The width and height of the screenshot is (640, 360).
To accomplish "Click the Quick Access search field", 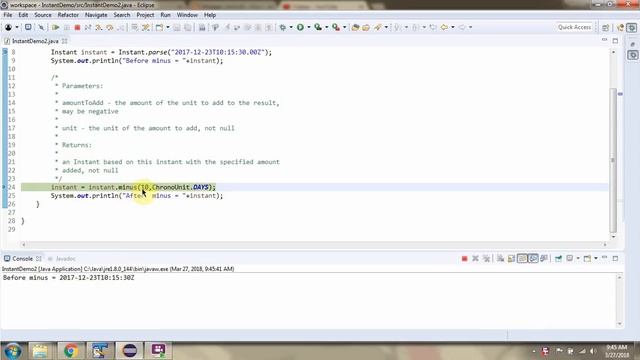I will [x=574, y=27].
